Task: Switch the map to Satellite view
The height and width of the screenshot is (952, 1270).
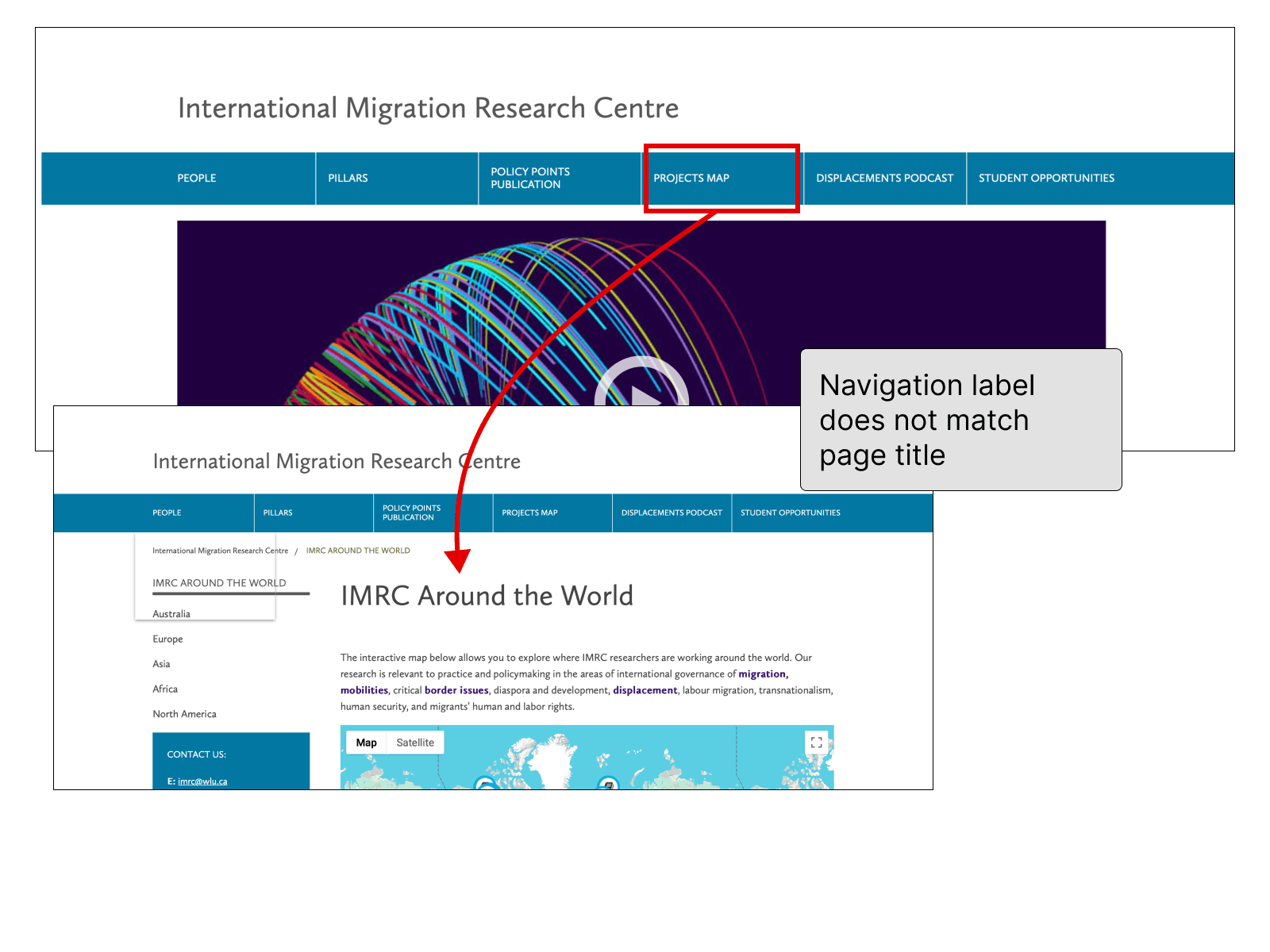Action: point(415,743)
